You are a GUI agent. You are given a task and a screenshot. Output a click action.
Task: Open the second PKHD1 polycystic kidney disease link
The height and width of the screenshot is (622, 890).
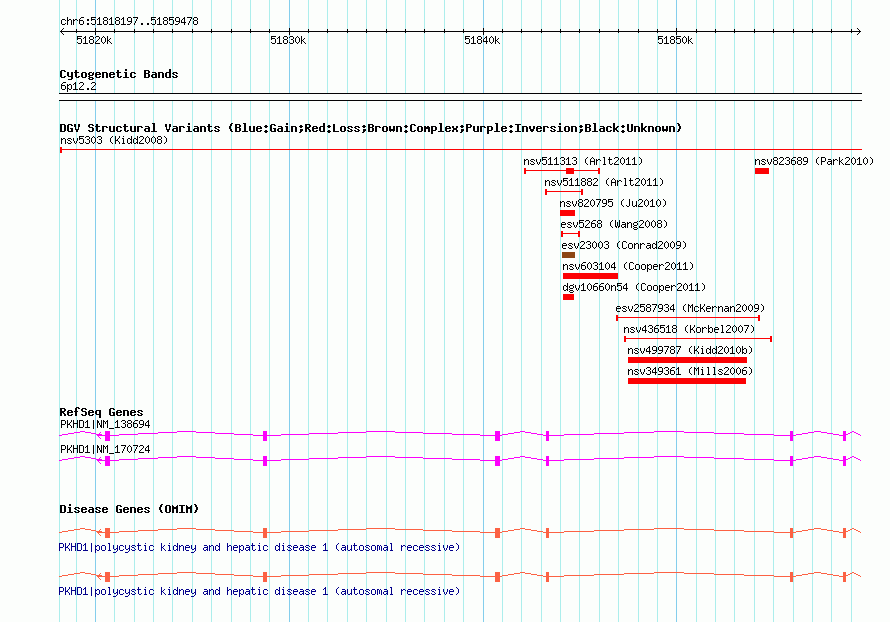pyautogui.click(x=259, y=591)
